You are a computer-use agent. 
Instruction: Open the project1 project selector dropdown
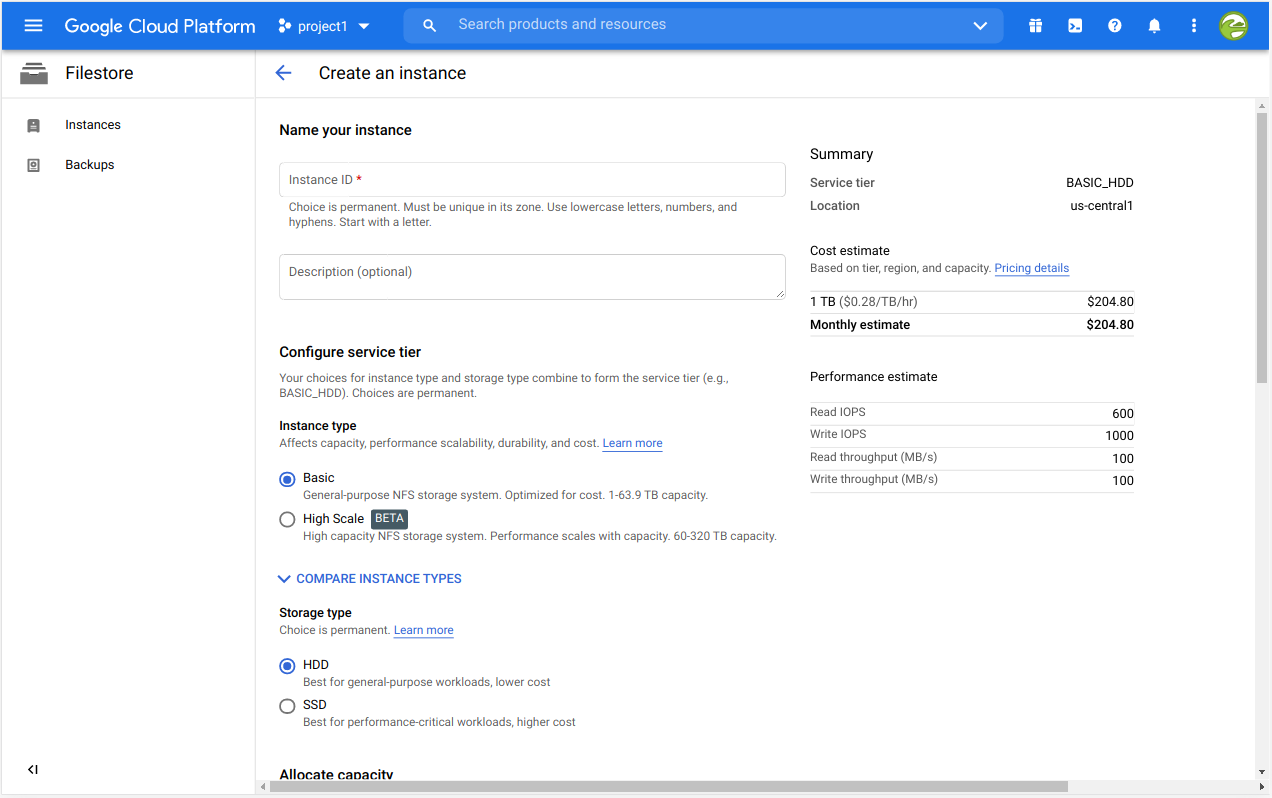pos(324,26)
